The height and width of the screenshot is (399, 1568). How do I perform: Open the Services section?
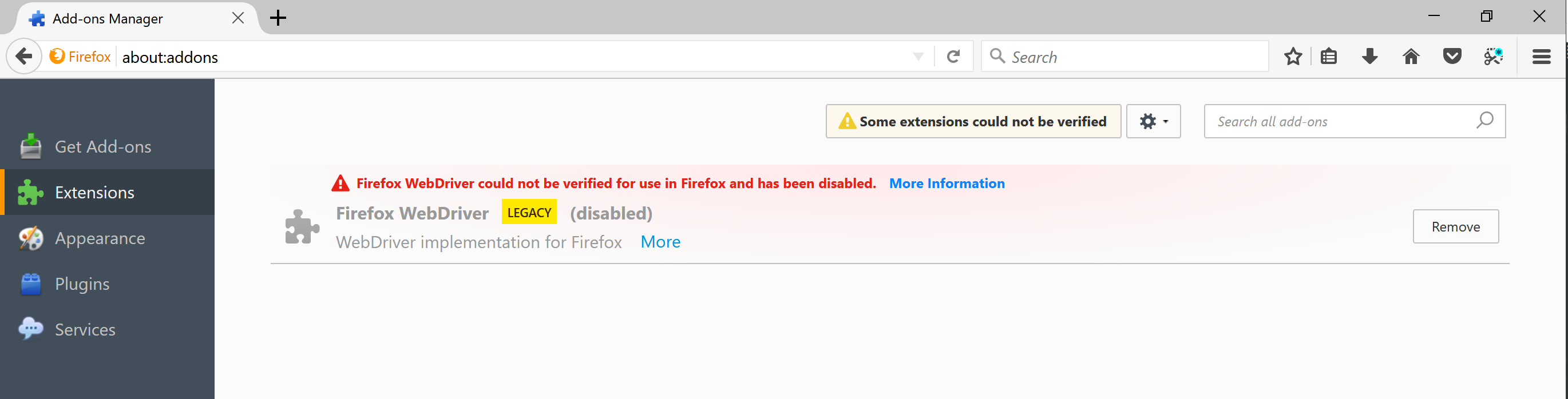(x=85, y=329)
